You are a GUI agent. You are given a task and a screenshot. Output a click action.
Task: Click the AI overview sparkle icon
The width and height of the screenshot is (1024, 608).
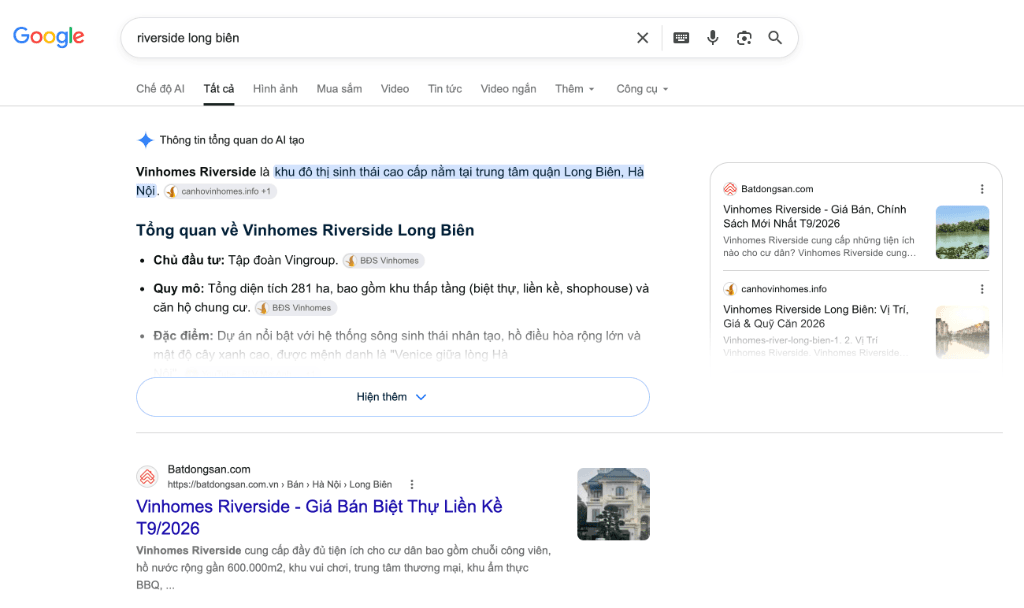[145, 140]
